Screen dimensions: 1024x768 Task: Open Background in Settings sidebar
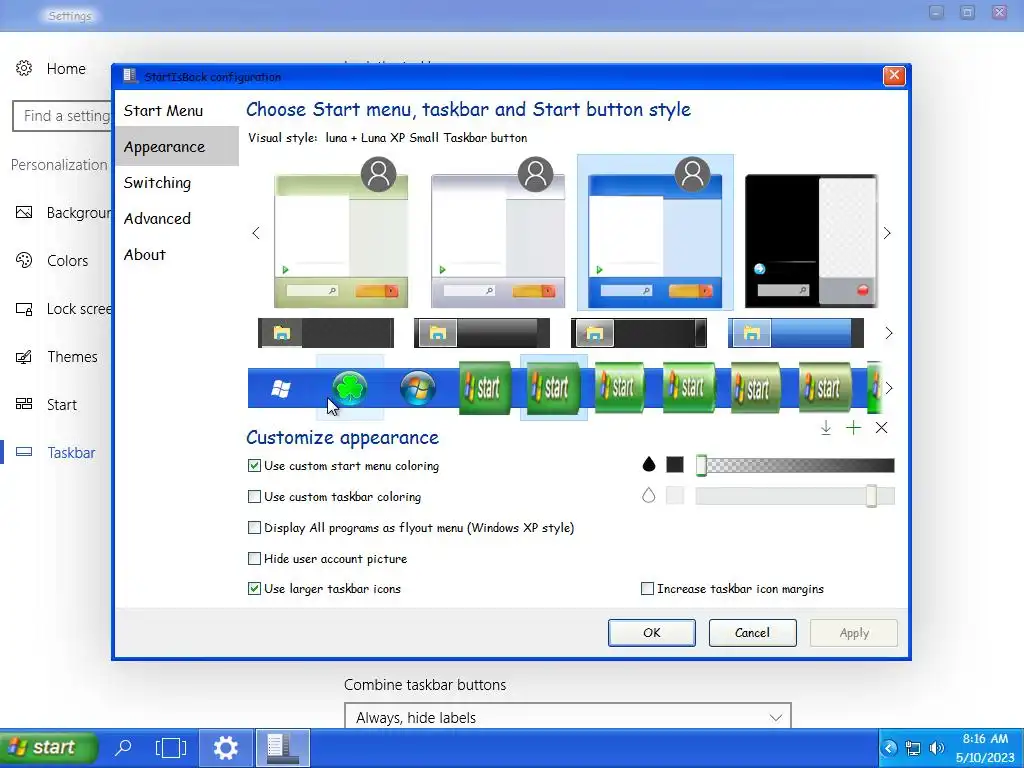pyautogui.click(x=64, y=213)
